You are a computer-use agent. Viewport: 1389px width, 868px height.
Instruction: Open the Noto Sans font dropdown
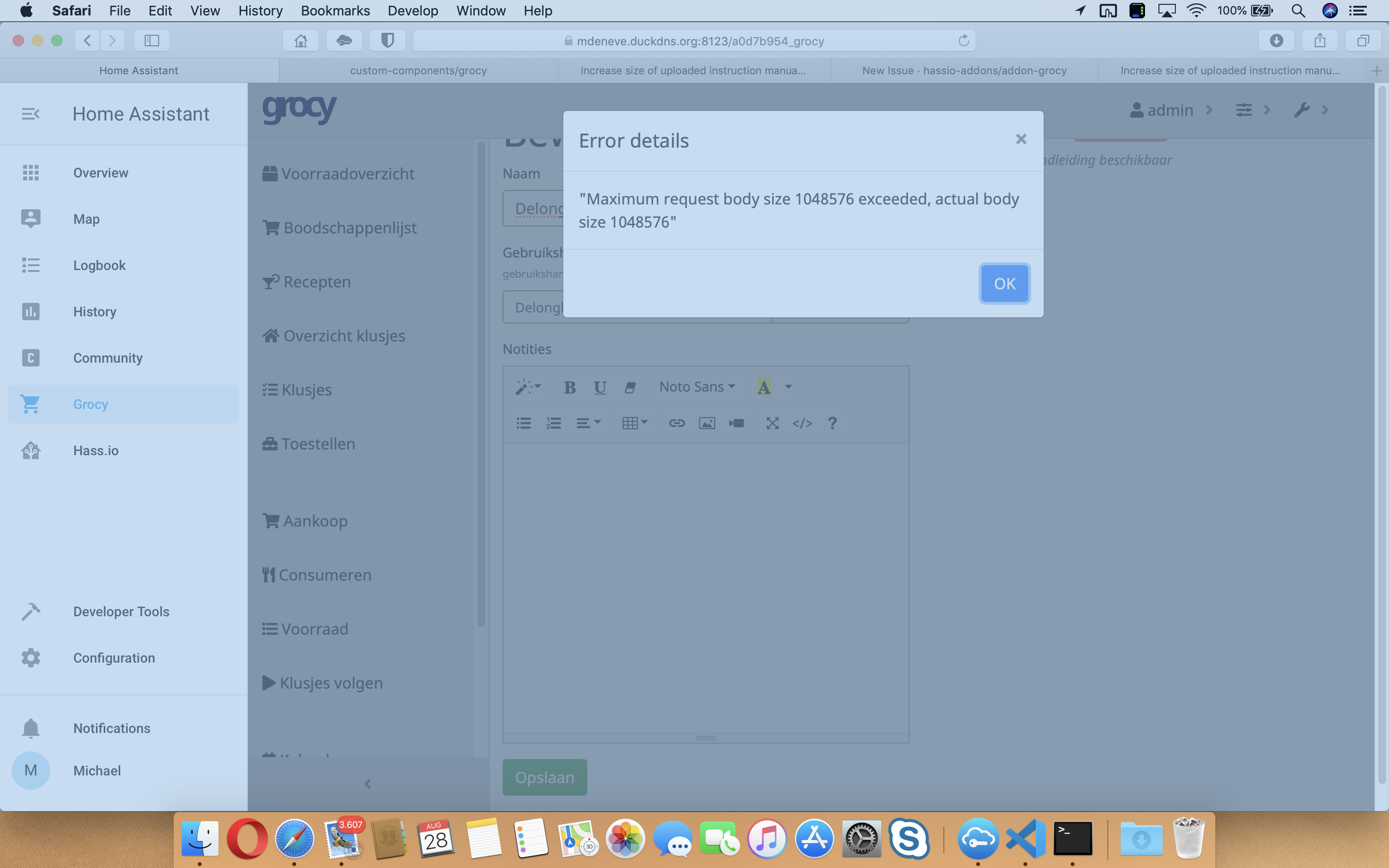[x=697, y=387]
